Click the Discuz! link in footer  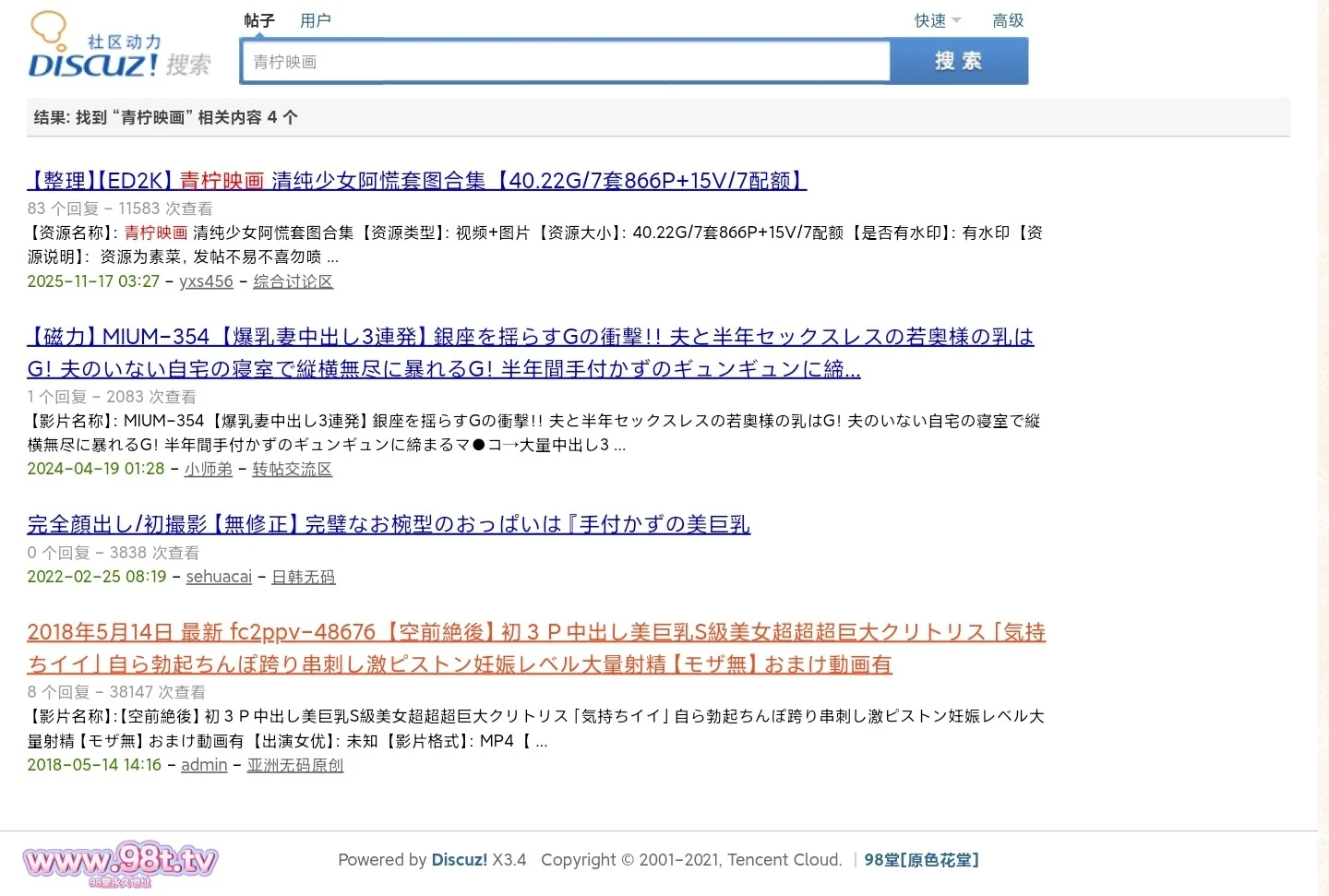click(459, 860)
